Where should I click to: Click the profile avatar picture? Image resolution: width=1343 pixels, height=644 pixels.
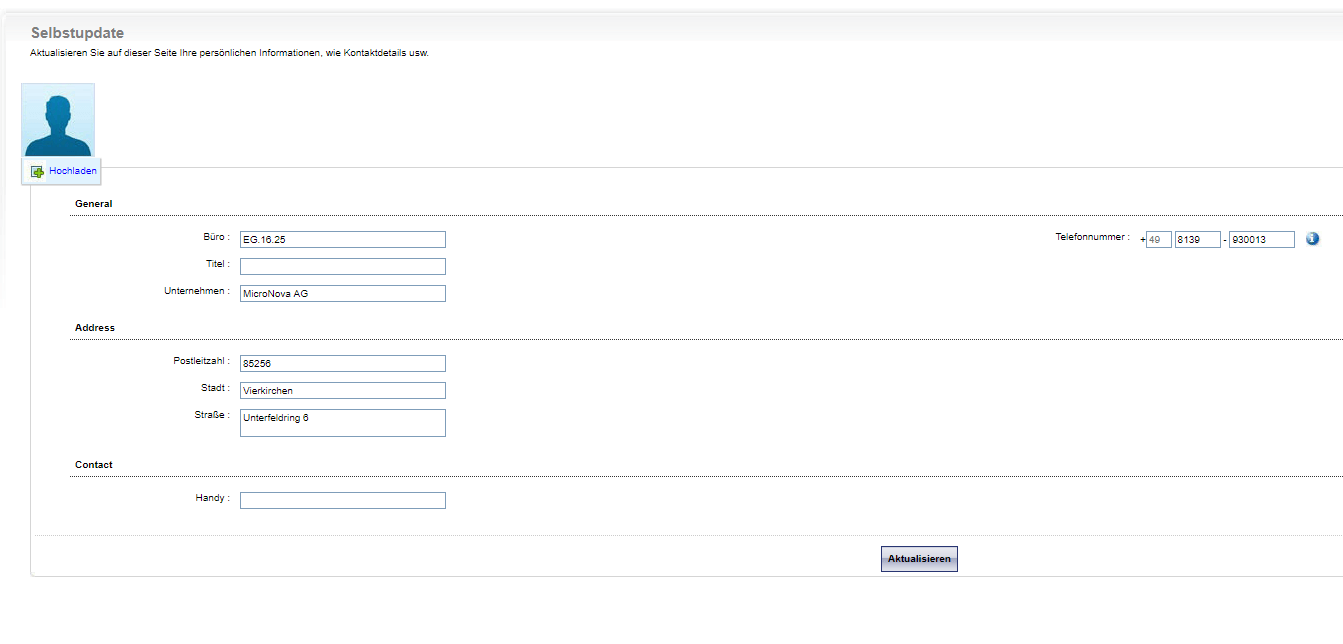pyautogui.click(x=58, y=120)
